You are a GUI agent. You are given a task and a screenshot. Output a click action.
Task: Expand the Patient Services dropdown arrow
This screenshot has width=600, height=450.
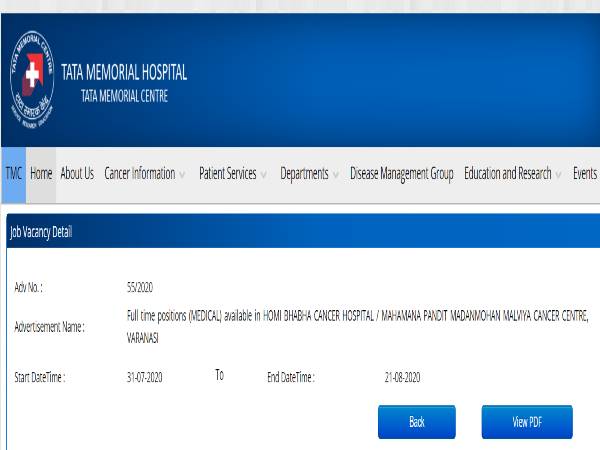264,175
